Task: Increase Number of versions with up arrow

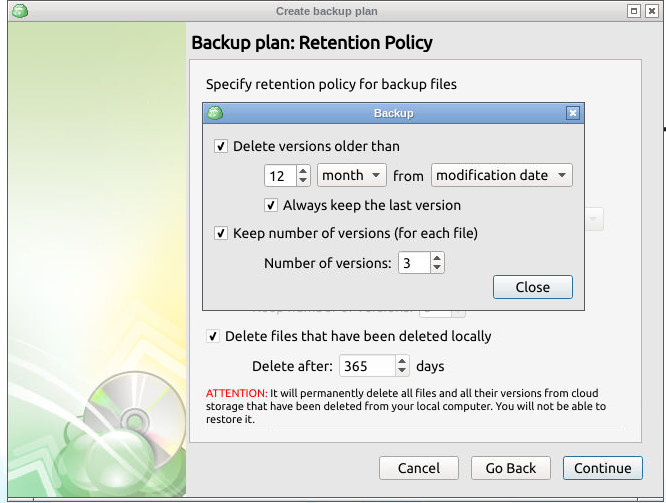Action: pos(437,258)
